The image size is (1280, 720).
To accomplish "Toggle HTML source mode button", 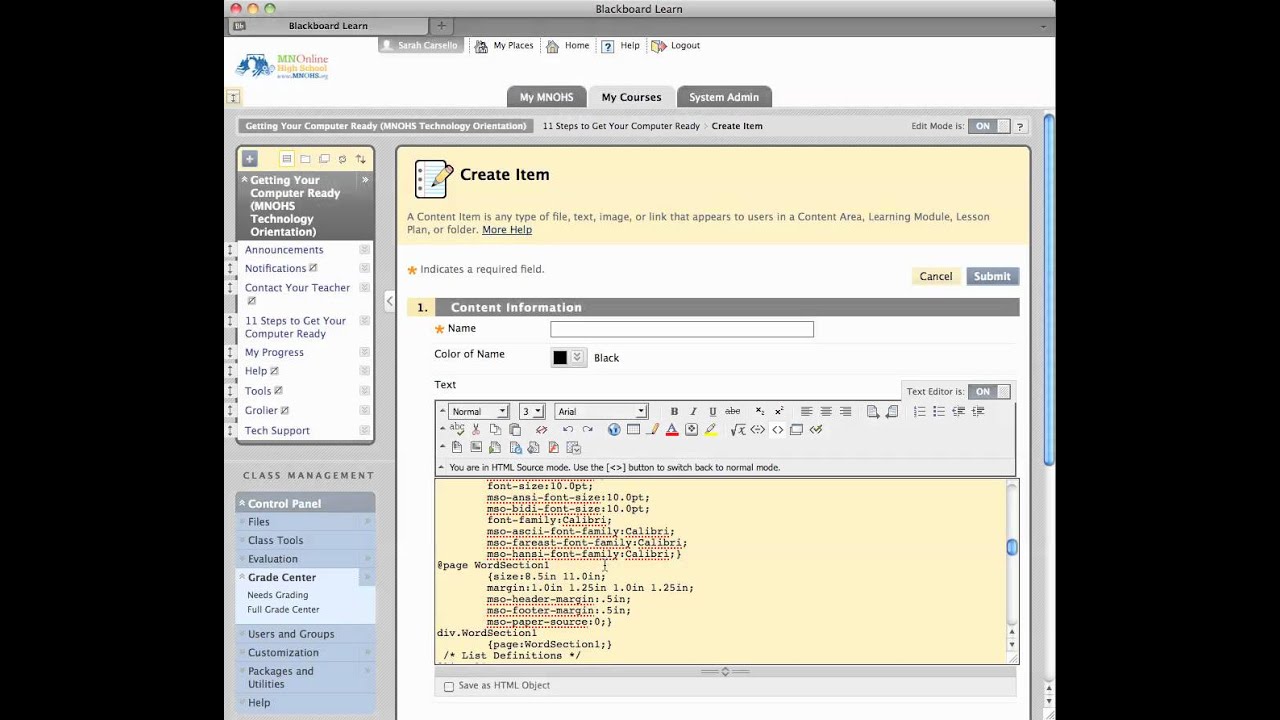I will tap(777, 429).
